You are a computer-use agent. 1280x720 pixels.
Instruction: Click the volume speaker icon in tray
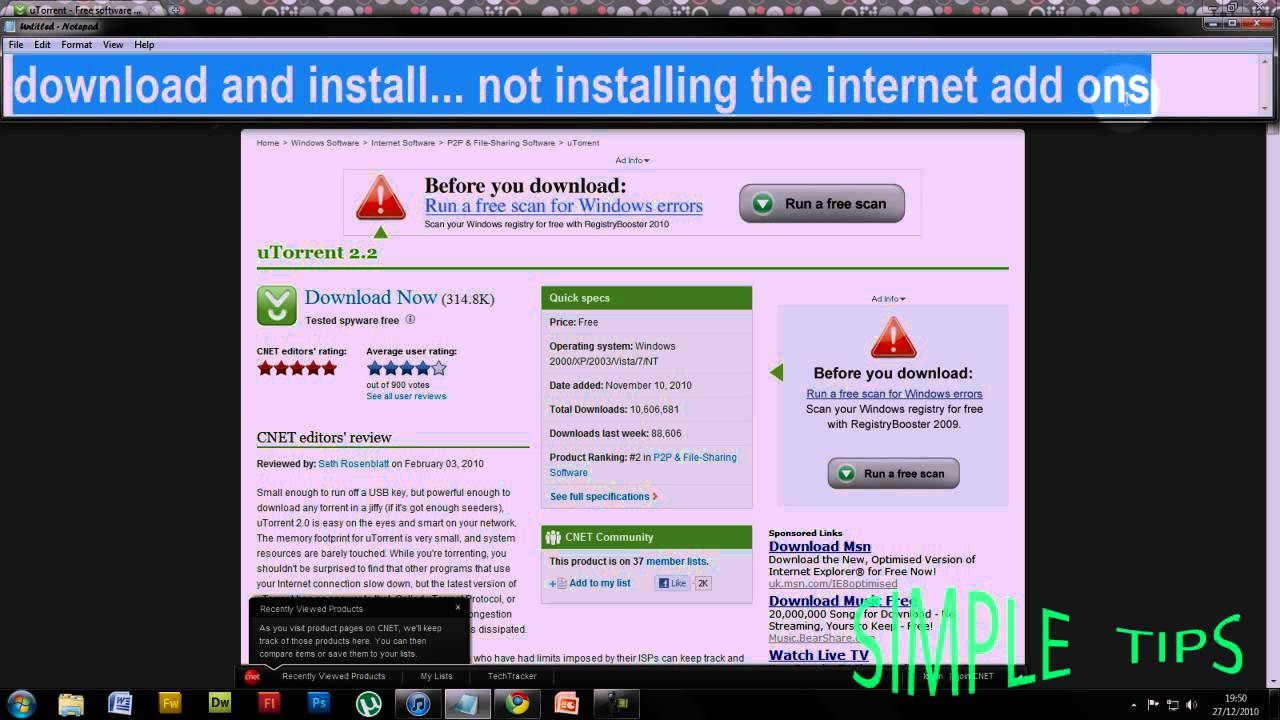[x=1191, y=705]
